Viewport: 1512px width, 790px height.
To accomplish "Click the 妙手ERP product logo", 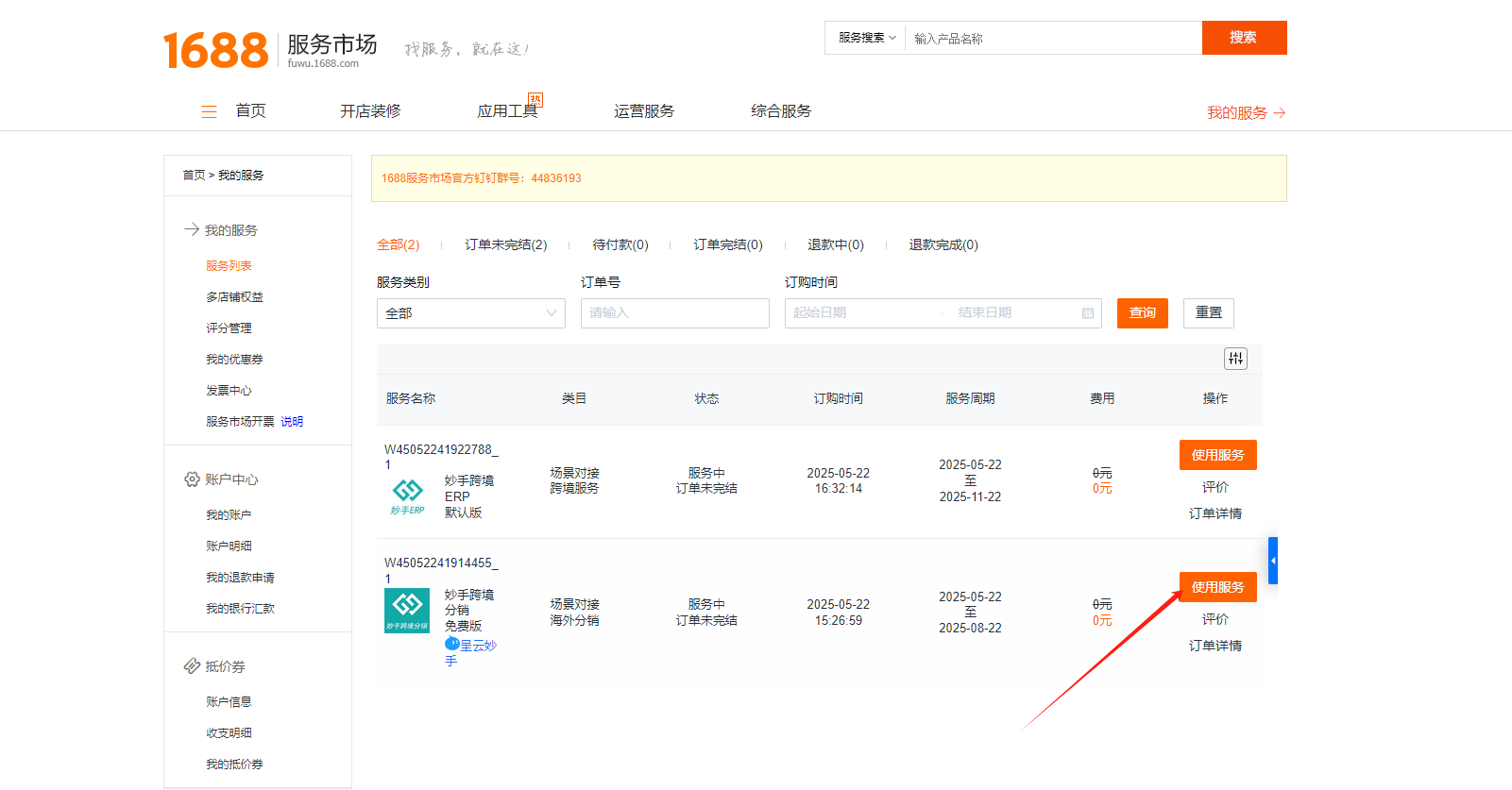I will coord(407,496).
